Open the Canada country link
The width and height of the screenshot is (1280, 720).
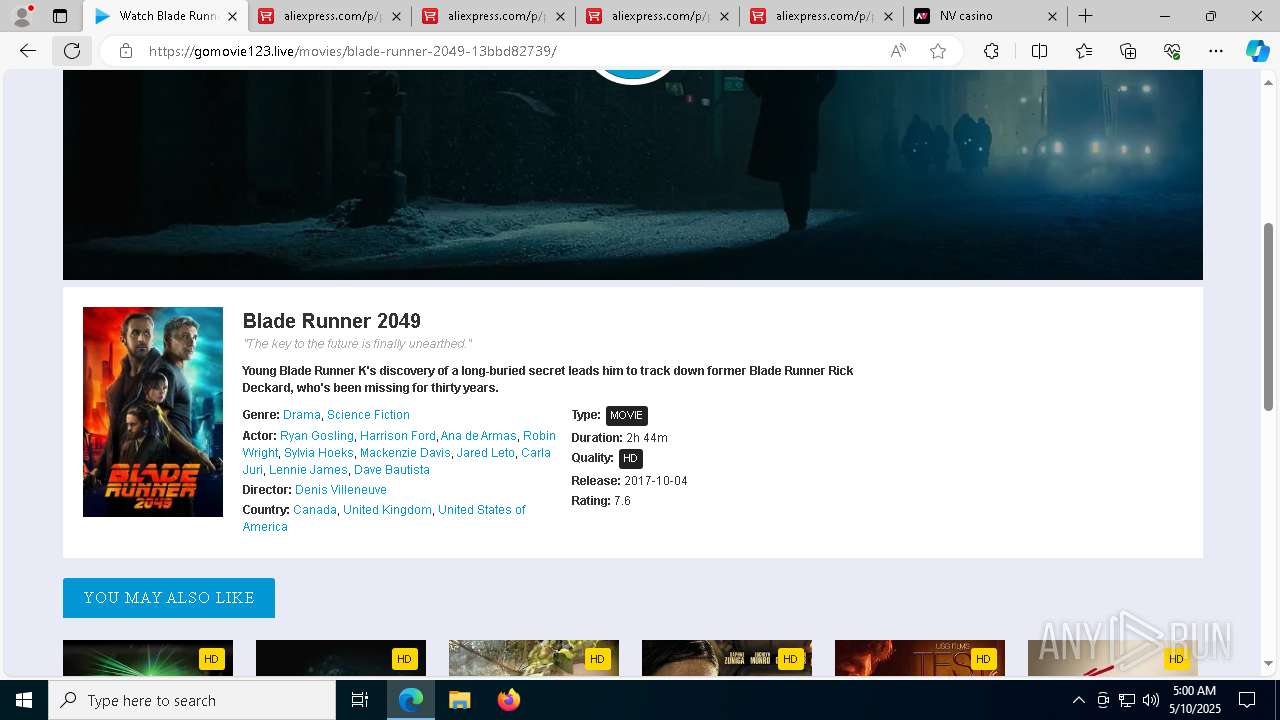(315, 510)
